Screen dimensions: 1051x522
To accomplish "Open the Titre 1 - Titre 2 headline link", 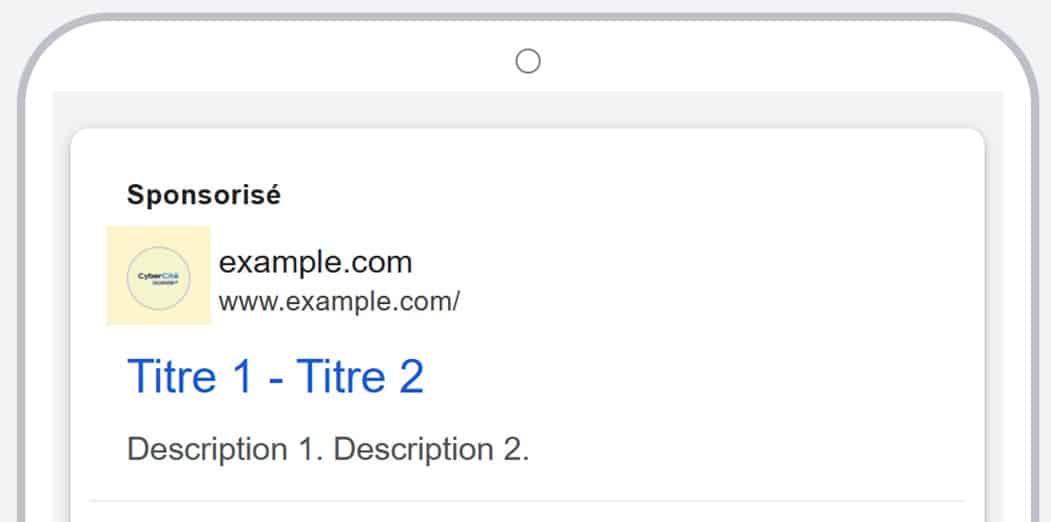I will (275, 377).
